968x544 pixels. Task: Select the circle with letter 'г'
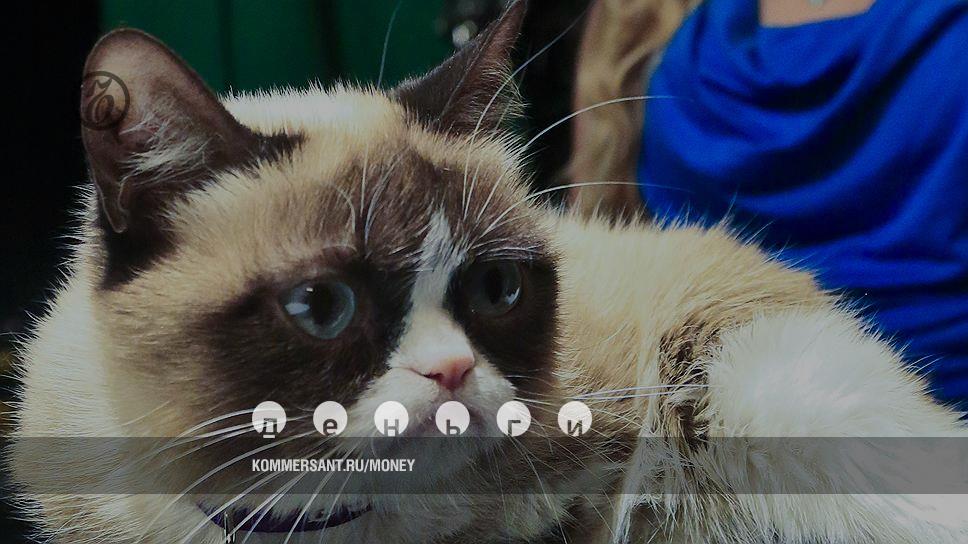514,419
